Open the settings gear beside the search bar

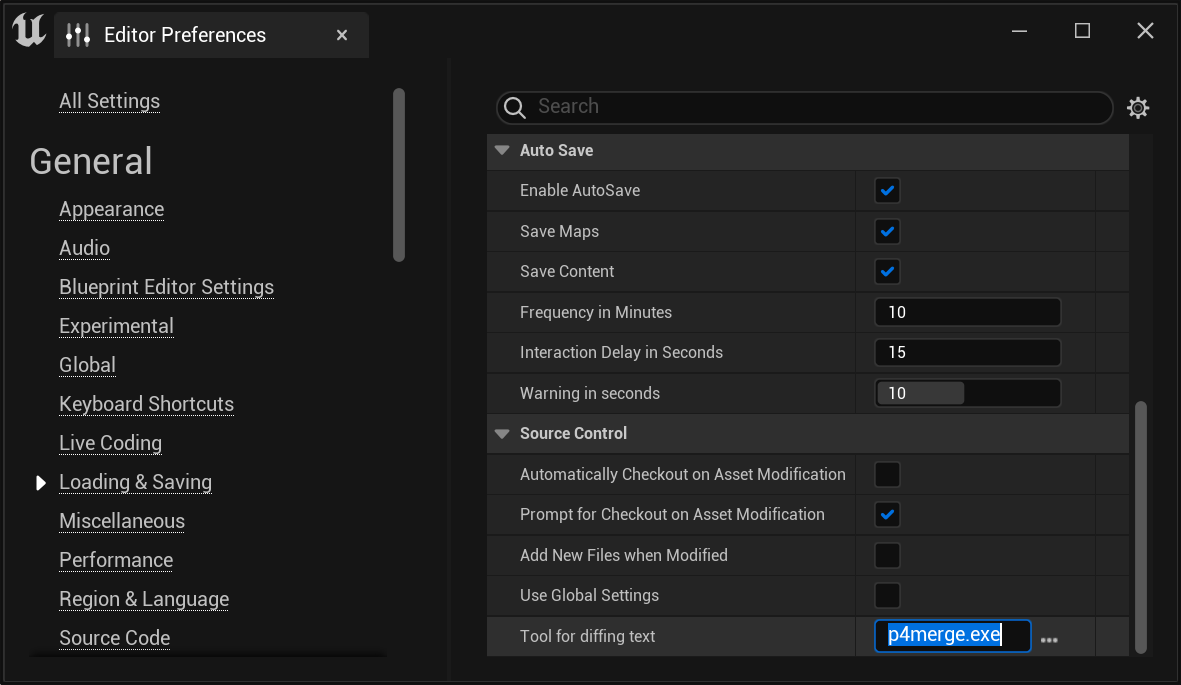coord(1138,107)
